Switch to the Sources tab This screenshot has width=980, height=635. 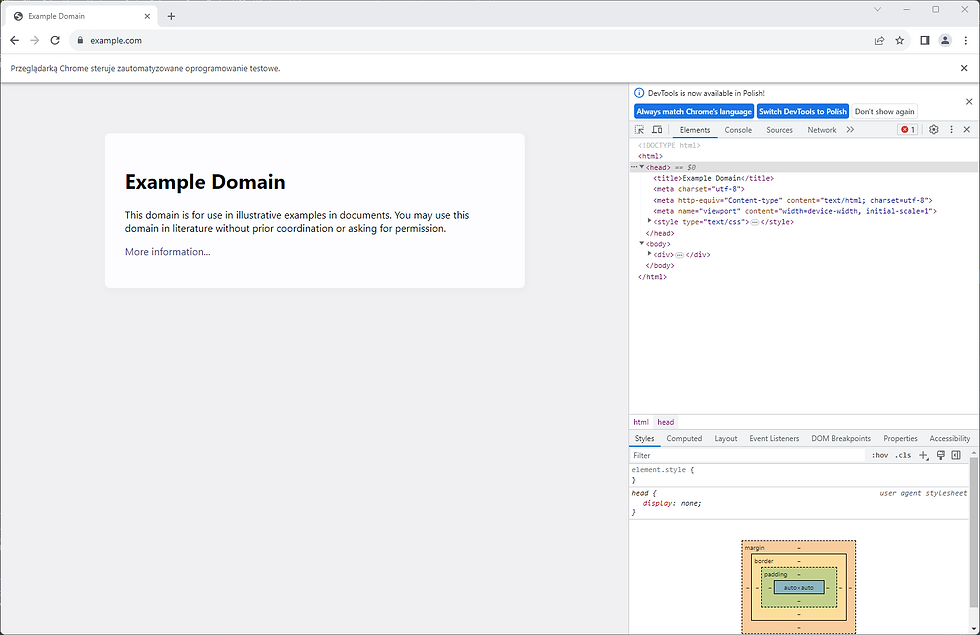tap(779, 130)
